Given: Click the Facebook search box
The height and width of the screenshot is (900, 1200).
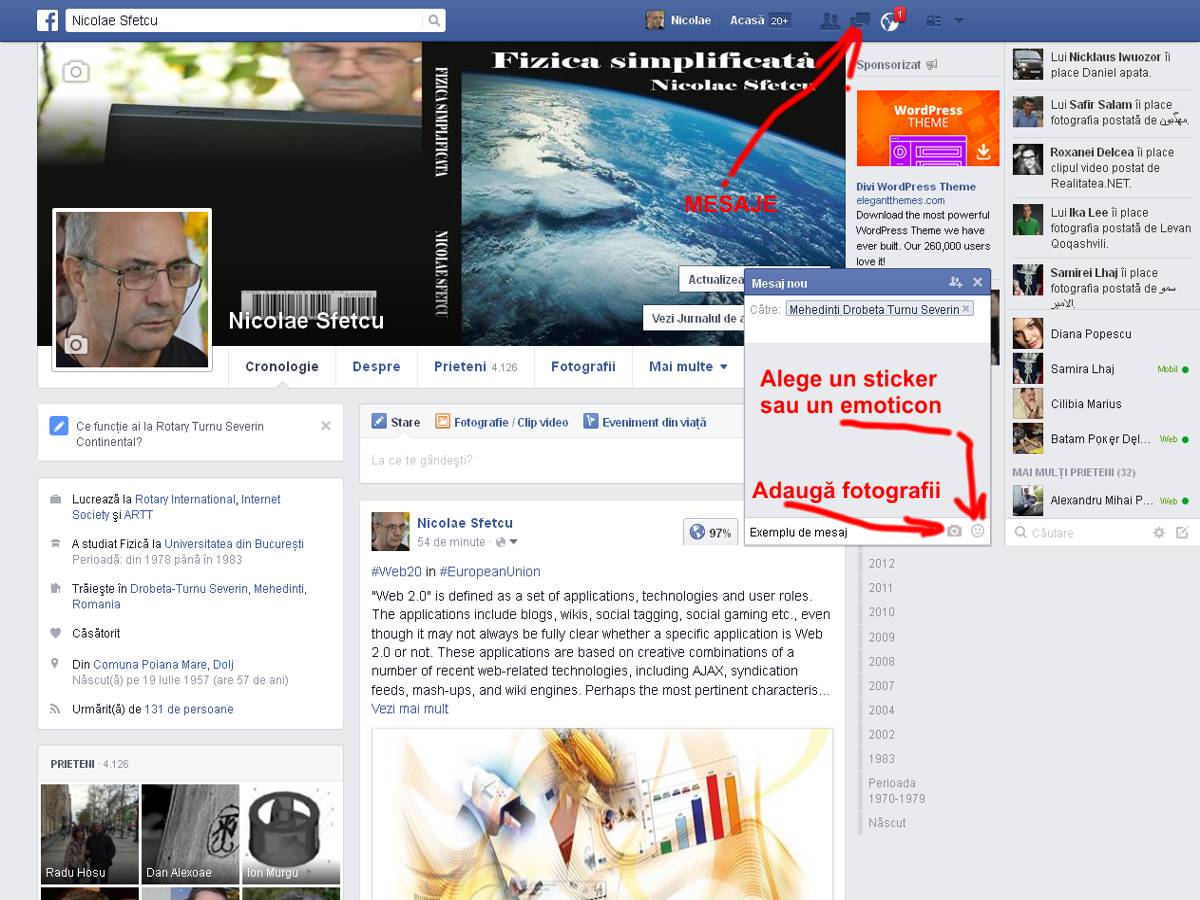Looking at the screenshot, I should click(245, 20).
